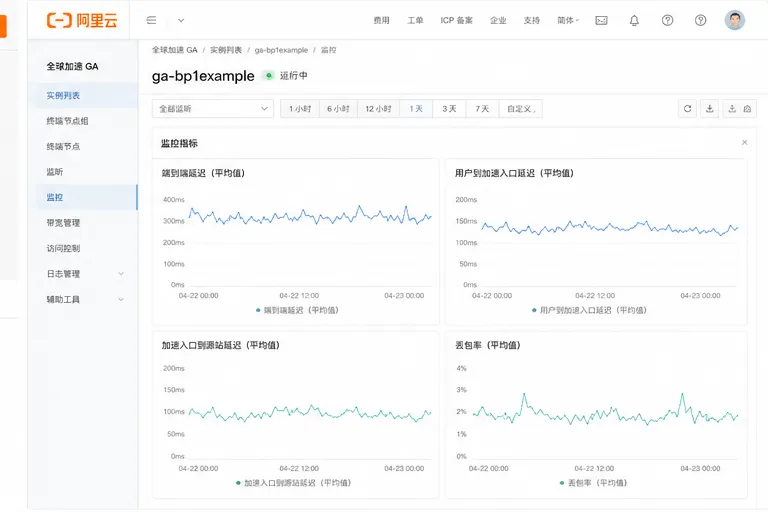Screen dimensions: 768x512
Task: Click the Alibaba Cloud logo
Action: pyautogui.click(x=82, y=20)
